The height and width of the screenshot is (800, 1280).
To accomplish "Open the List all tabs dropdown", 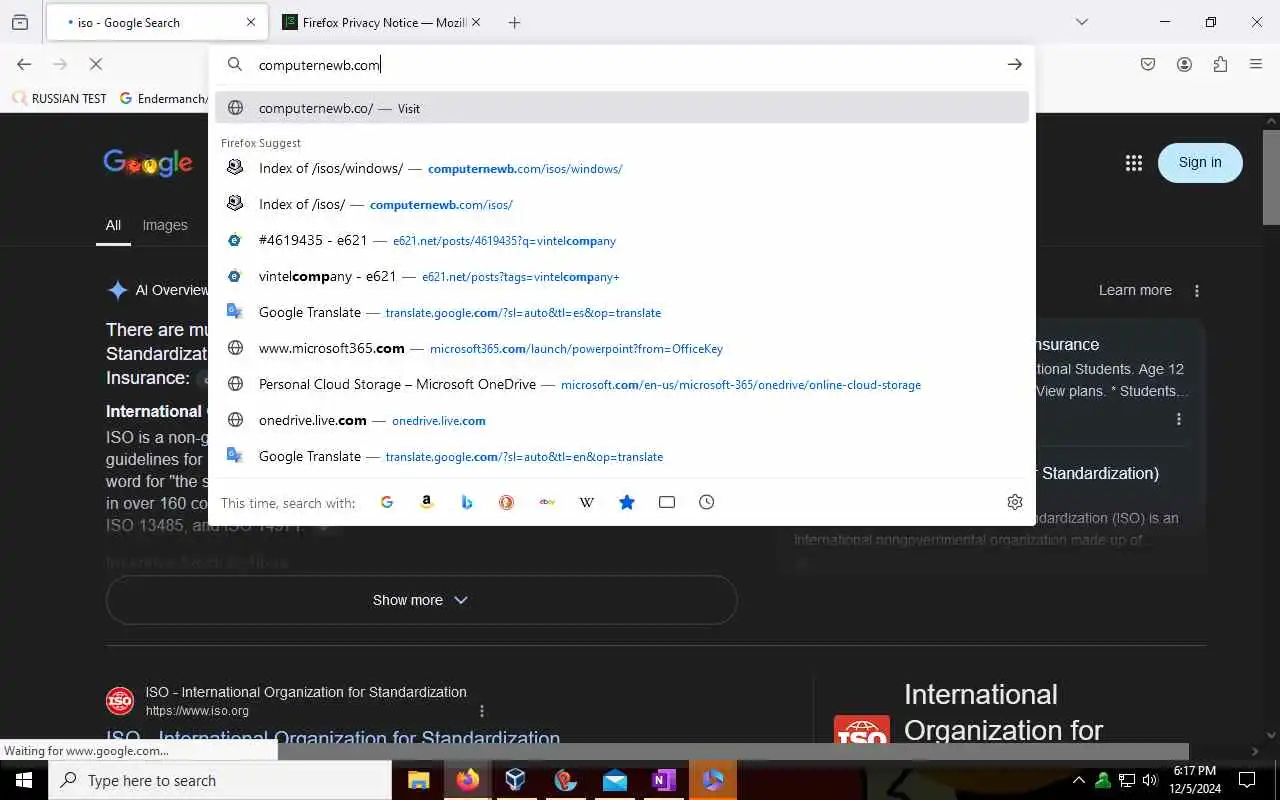I will pyautogui.click(x=1081, y=22).
